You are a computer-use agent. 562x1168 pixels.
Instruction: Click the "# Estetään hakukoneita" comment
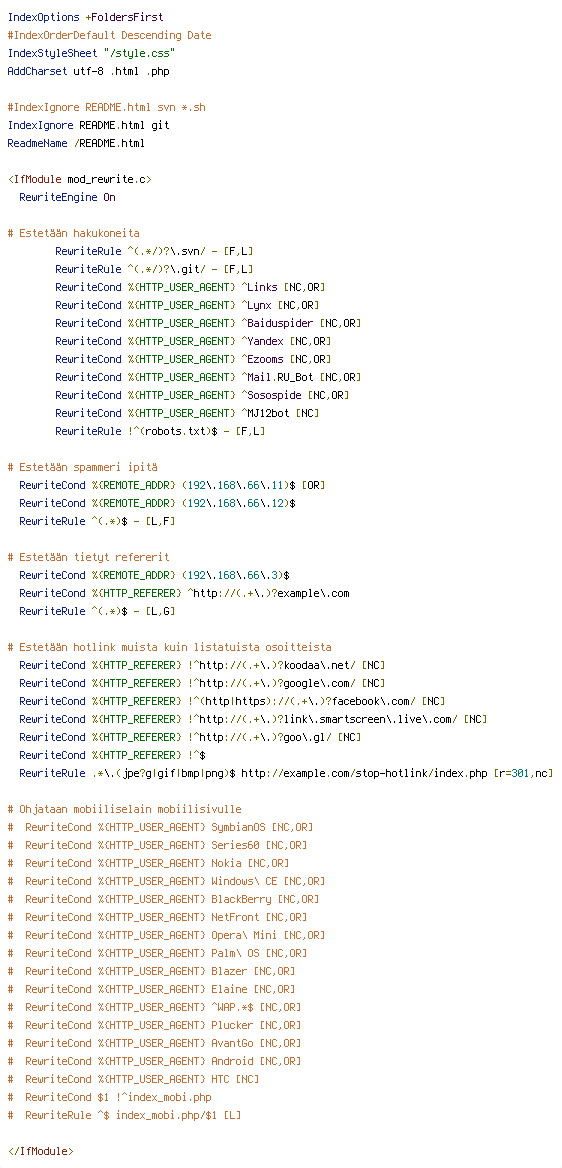[73, 233]
